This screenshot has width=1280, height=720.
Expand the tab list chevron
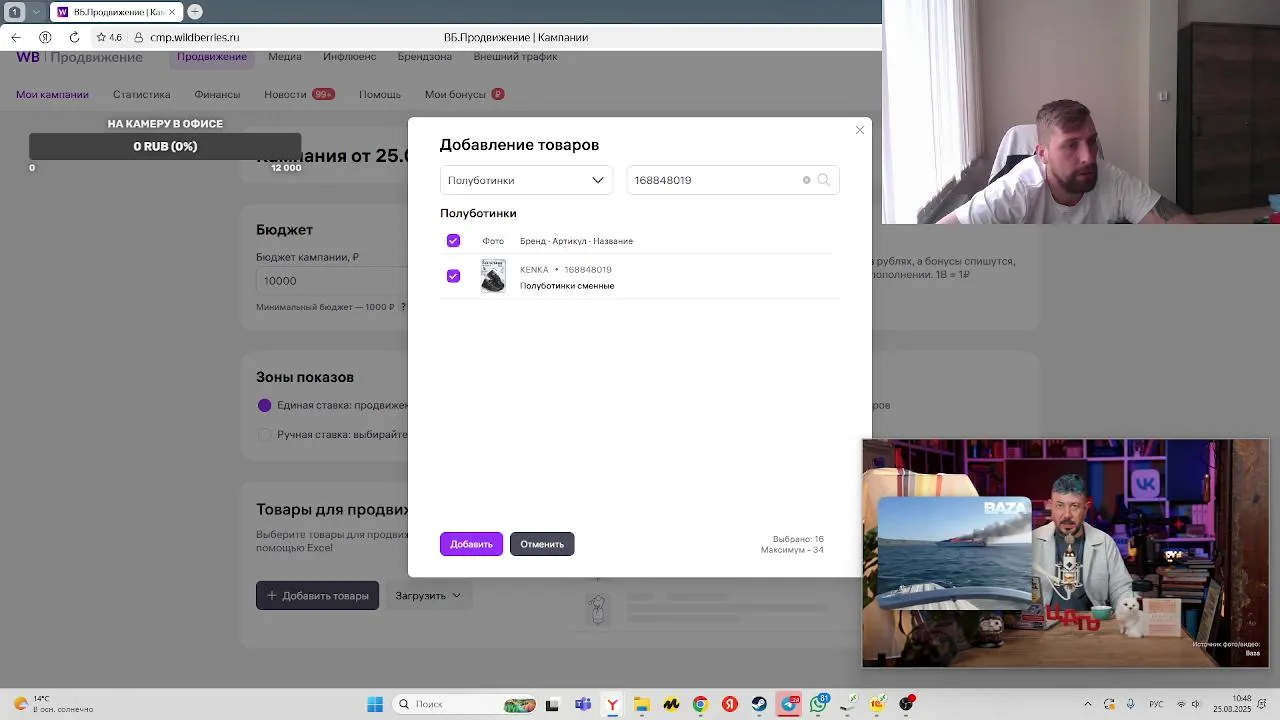tap(37, 12)
